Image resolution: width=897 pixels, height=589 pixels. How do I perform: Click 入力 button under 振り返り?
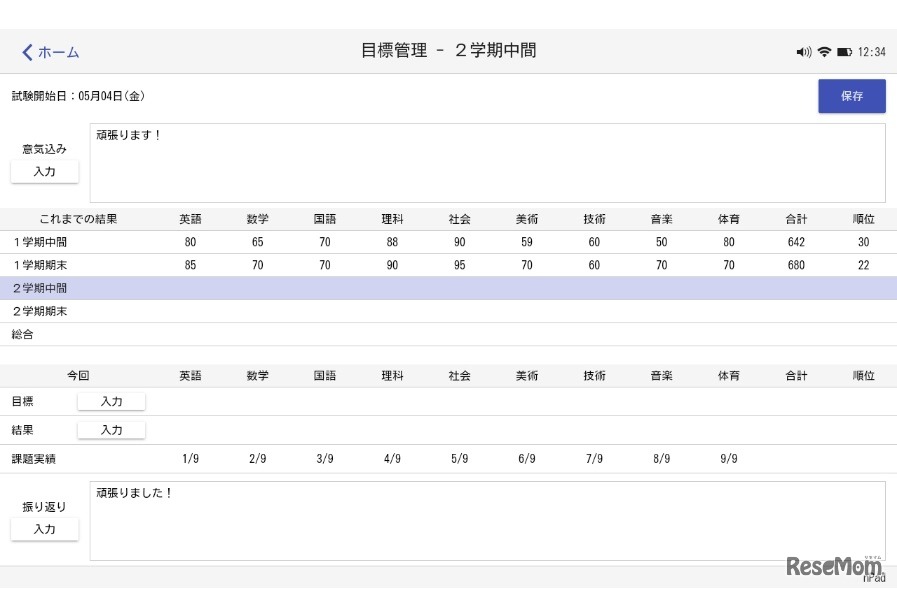pyautogui.click(x=44, y=529)
